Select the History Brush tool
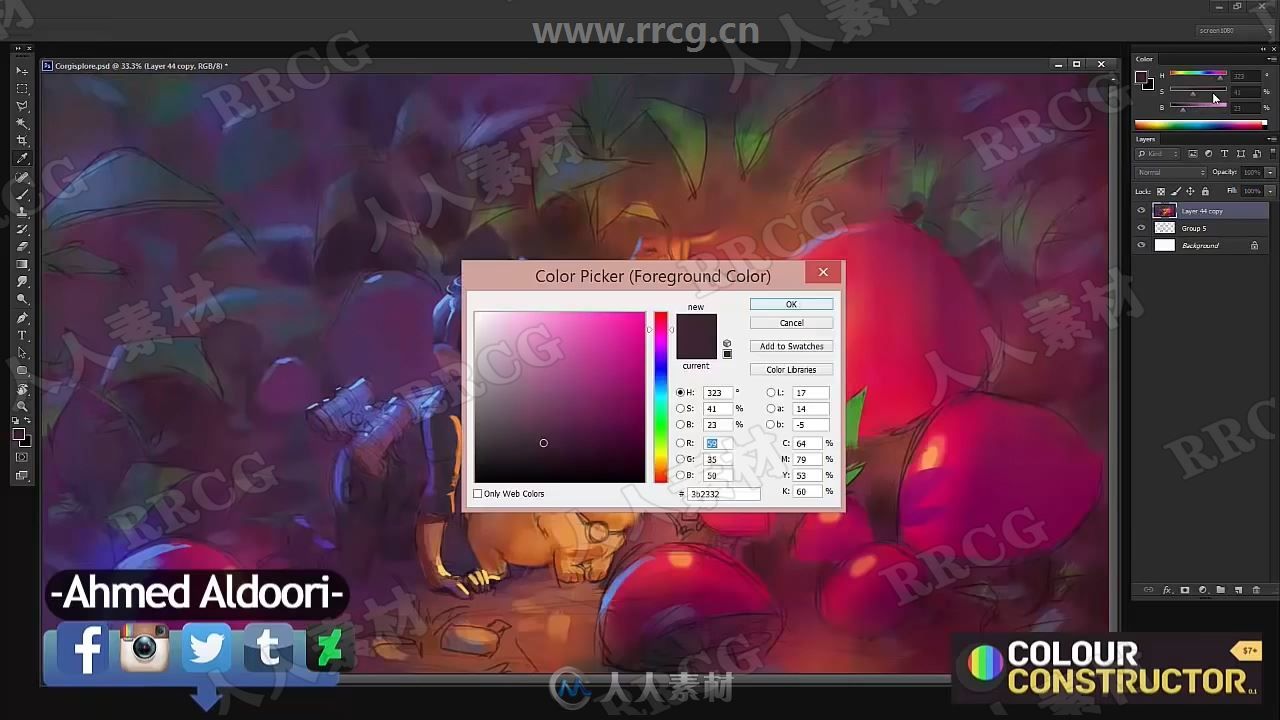Viewport: 1280px width, 720px height. (22, 229)
